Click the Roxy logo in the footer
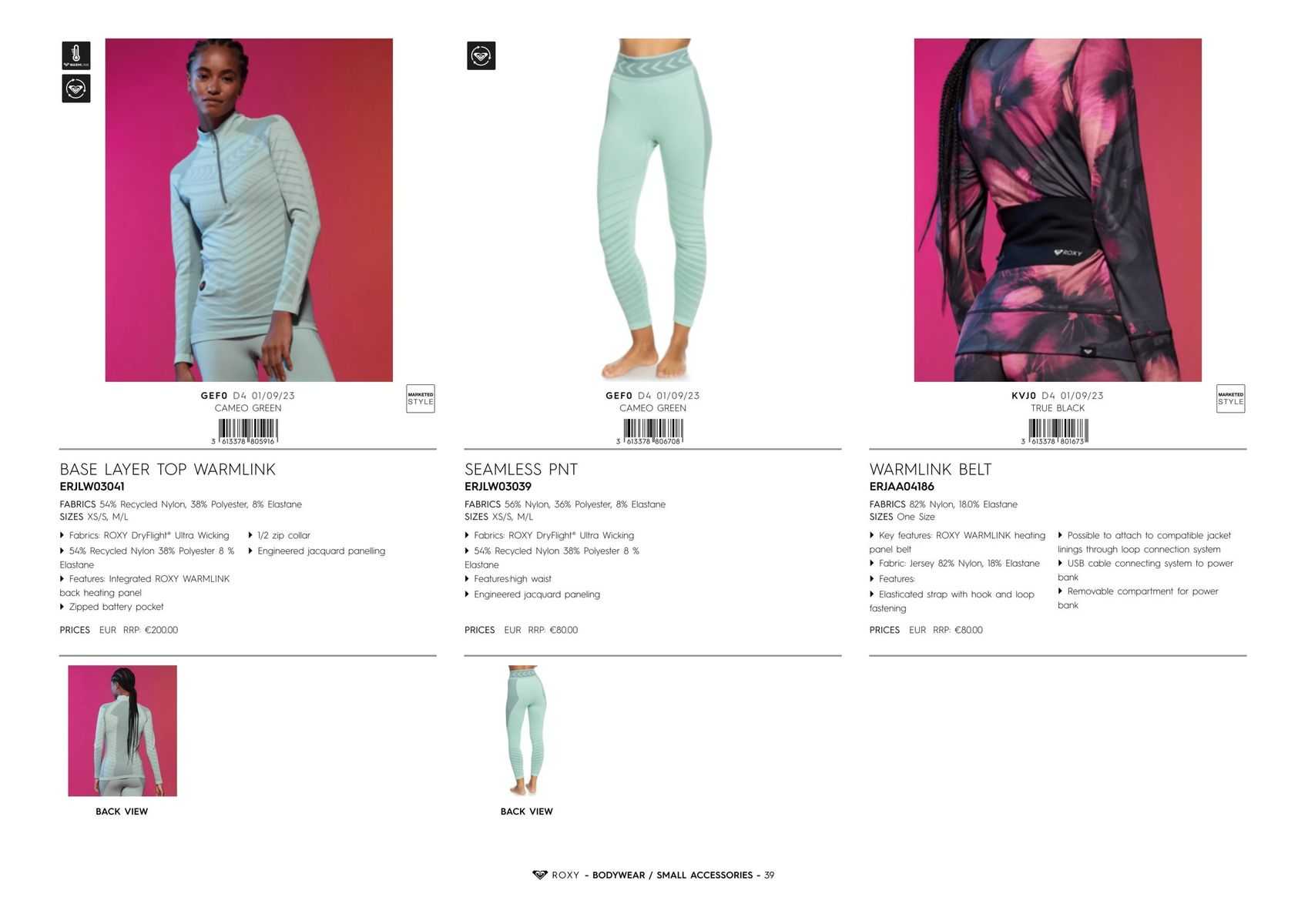The height and width of the screenshot is (924, 1308). click(x=539, y=875)
